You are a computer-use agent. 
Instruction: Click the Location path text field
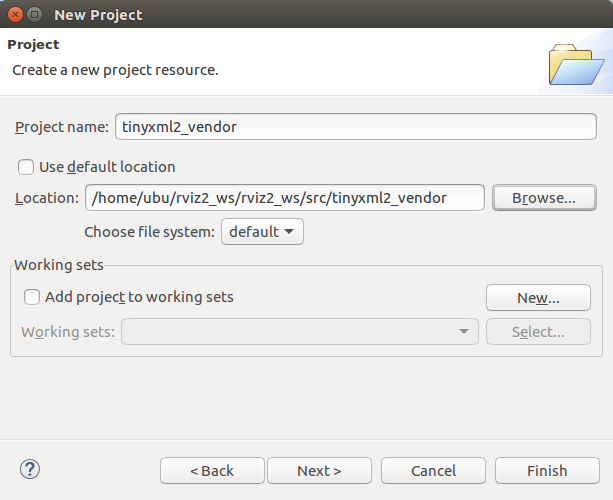[x=285, y=198]
